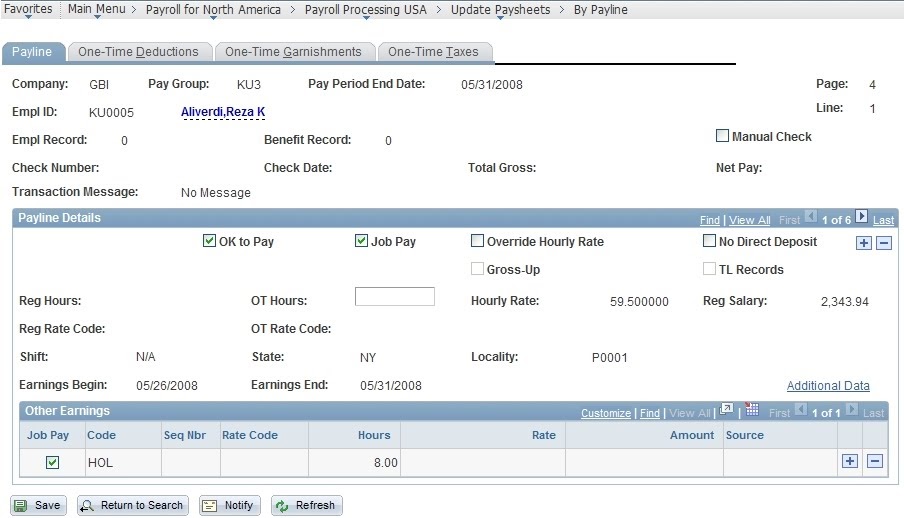Sort by Source column header
Viewport: 904px width, 518px height.
[x=744, y=435]
